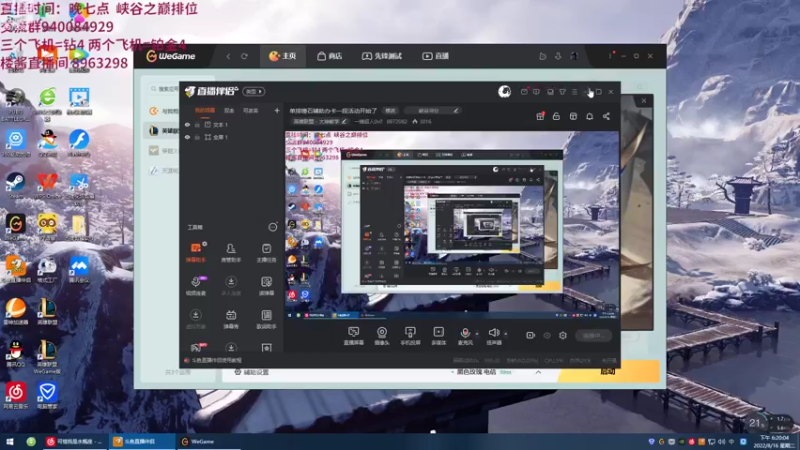Click the unlock padlock icon in top right
The height and width of the screenshot is (450, 800).
click(556, 116)
